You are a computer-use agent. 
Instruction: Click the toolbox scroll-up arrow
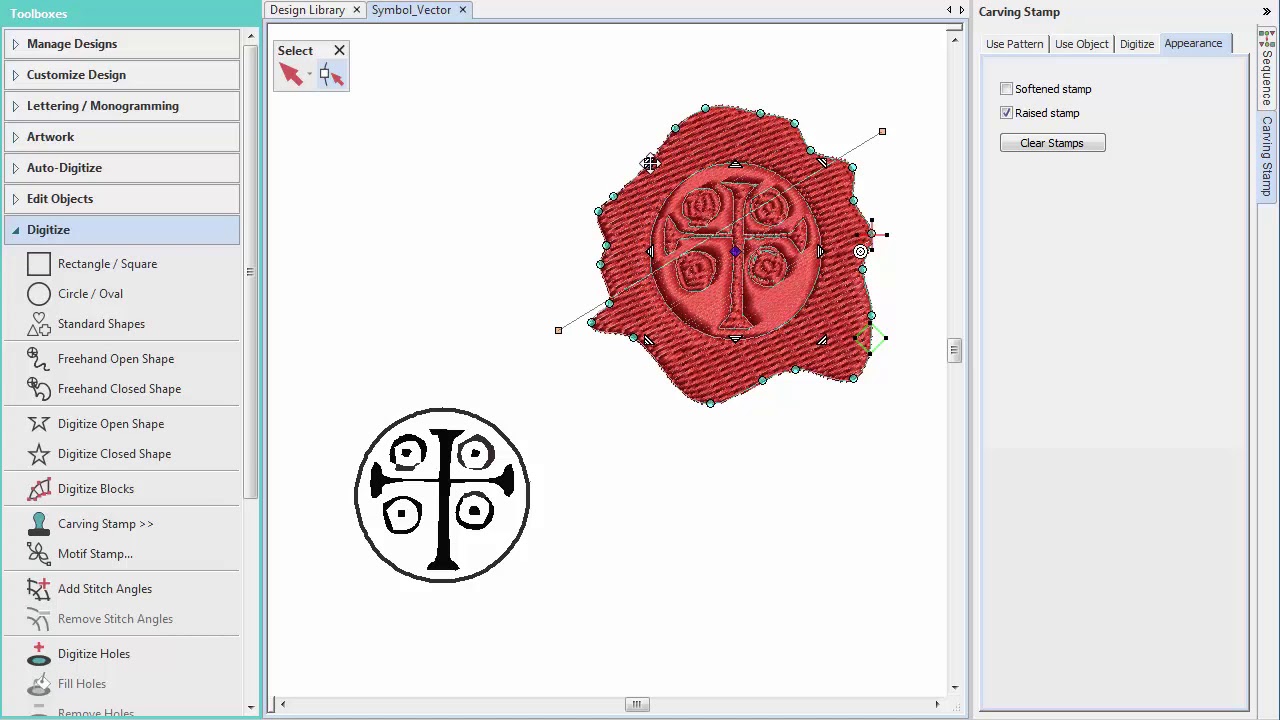(x=250, y=36)
